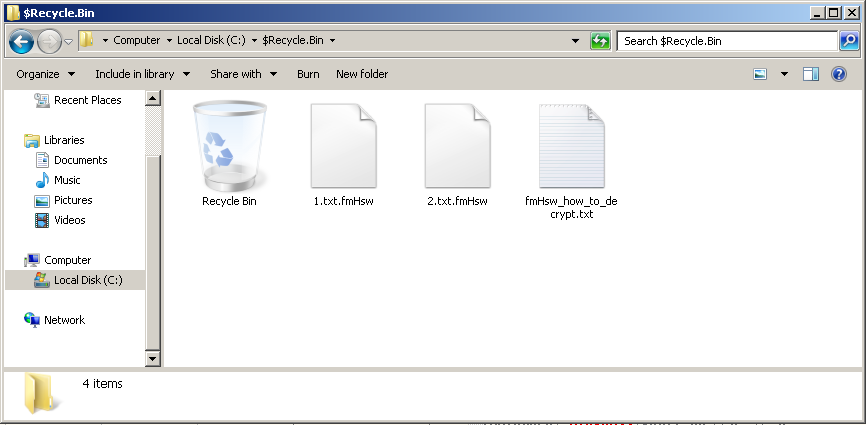Click inside the Search $Recycle.Bin field
Viewport: 866px width, 425px height.
pos(725,41)
